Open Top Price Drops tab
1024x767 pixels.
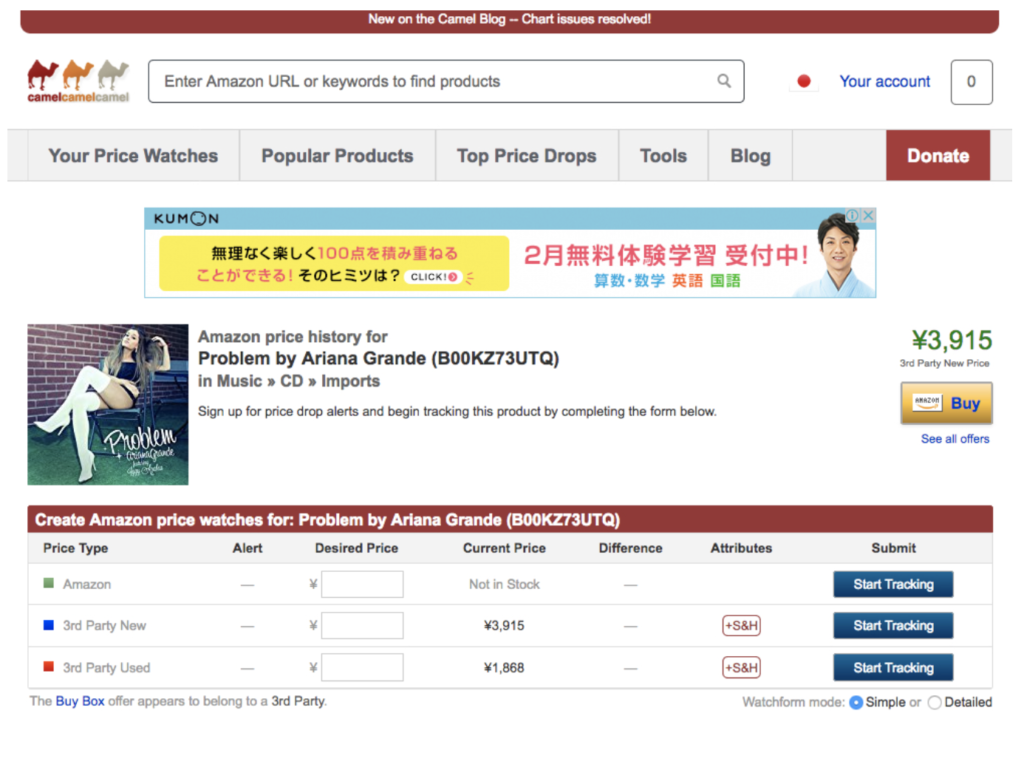526,155
